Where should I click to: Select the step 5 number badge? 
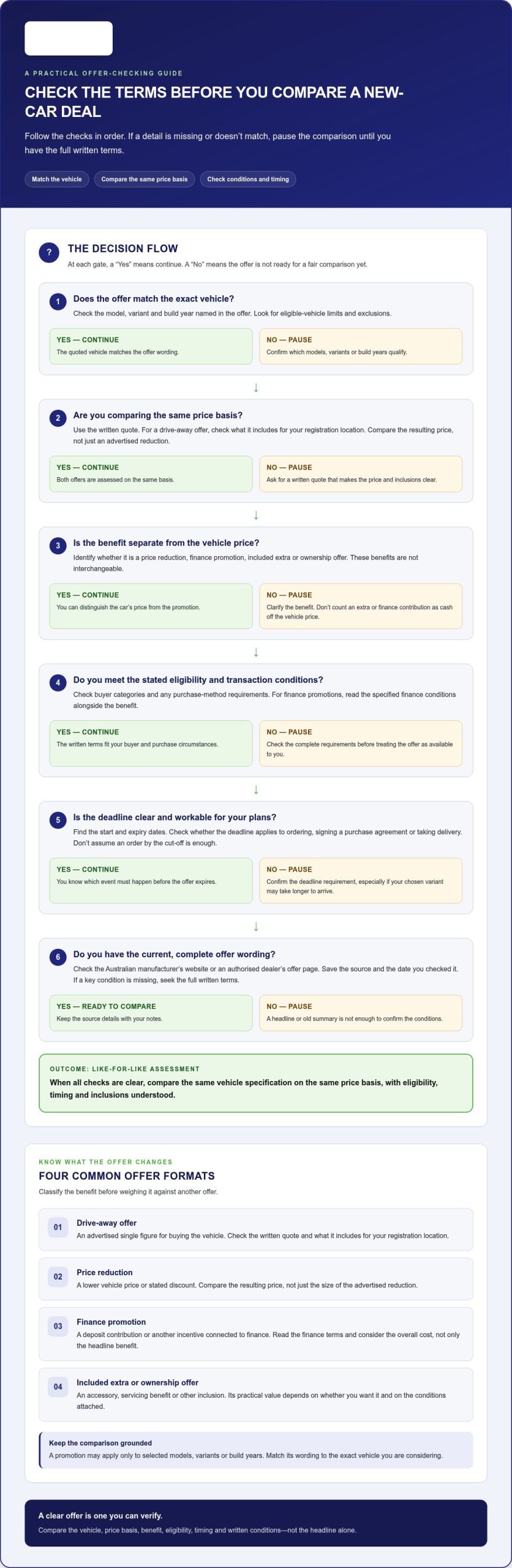click(x=58, y=820)
